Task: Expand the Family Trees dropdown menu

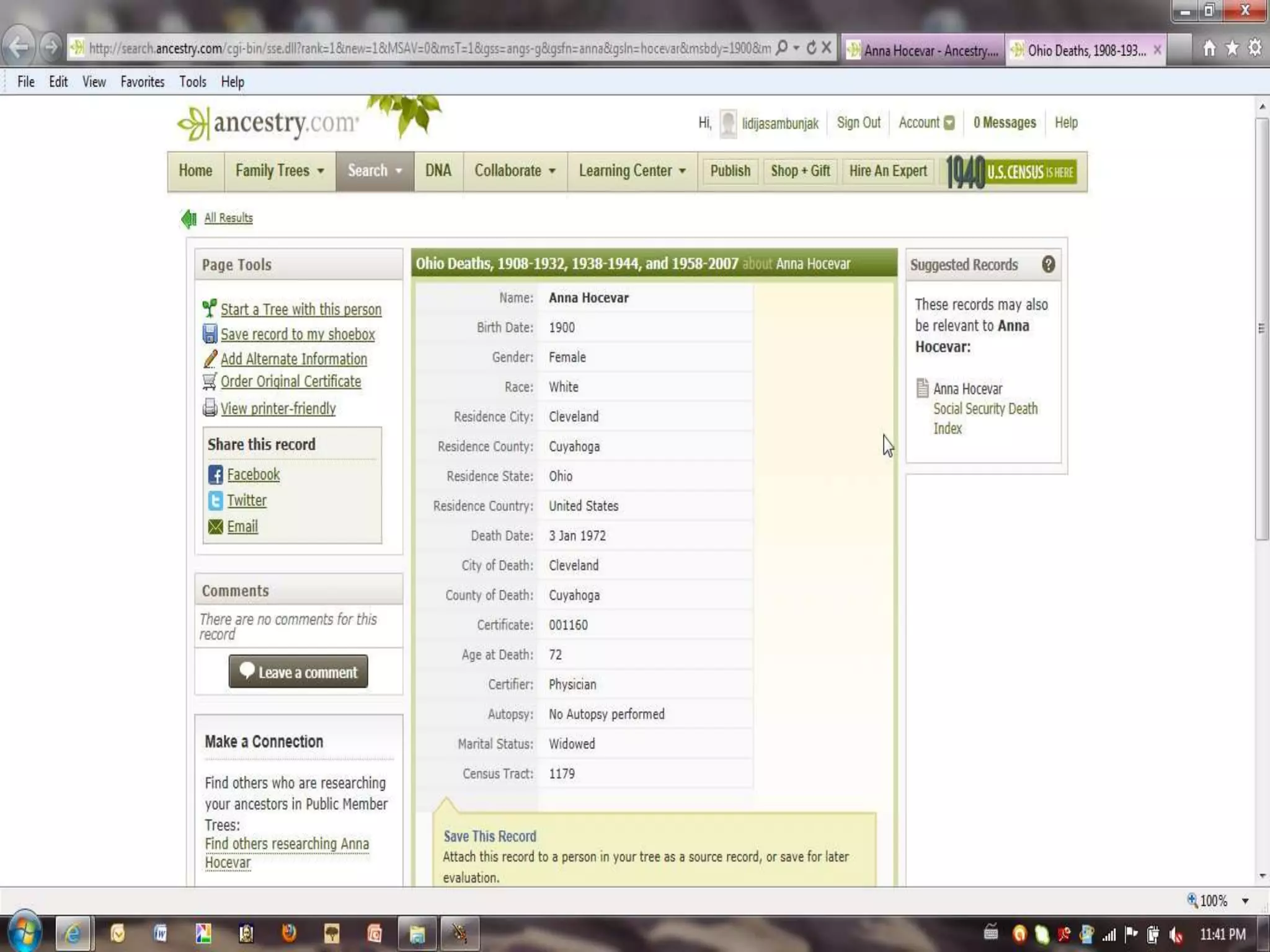Action: click(x=279, y=171)
